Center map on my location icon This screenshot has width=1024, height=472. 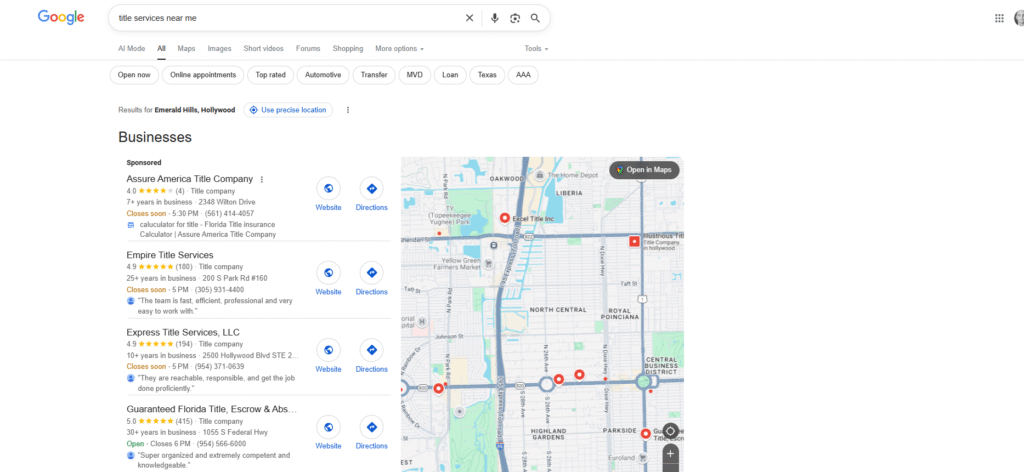pyautogui.click(x=671, y=432)
